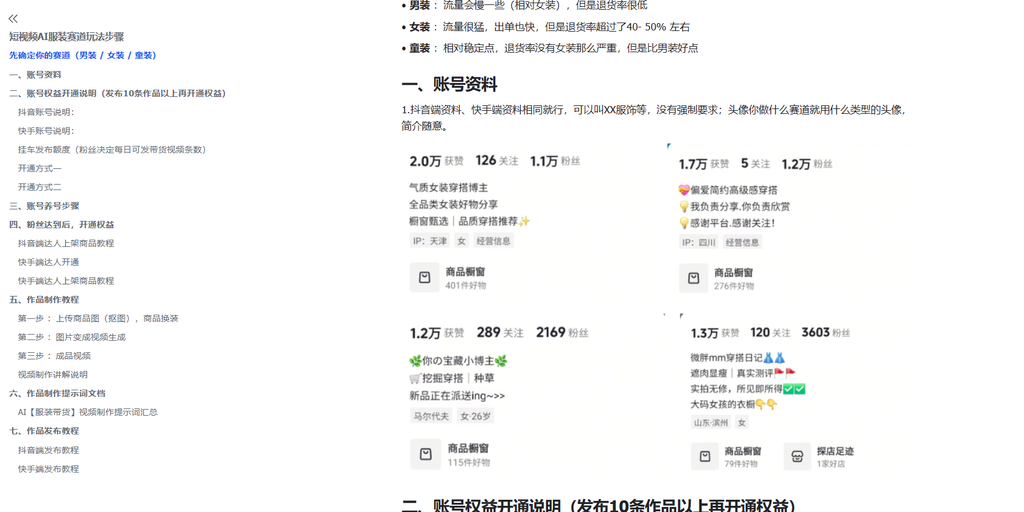Image resolution: width=1024 pixels, height=512 pixels.
Task: Open profile screenshot with 2.0万 获赞
Action: [x=529, y=222]
